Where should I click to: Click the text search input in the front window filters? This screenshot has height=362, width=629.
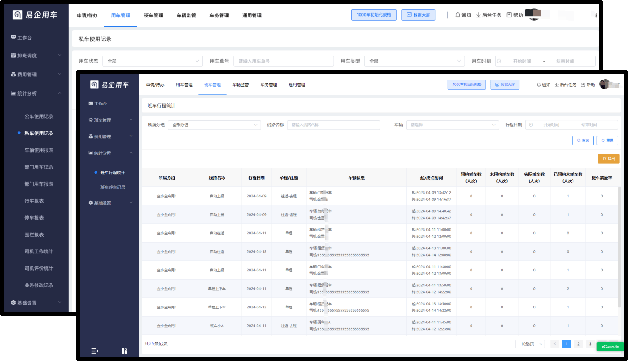pos(333,125)
